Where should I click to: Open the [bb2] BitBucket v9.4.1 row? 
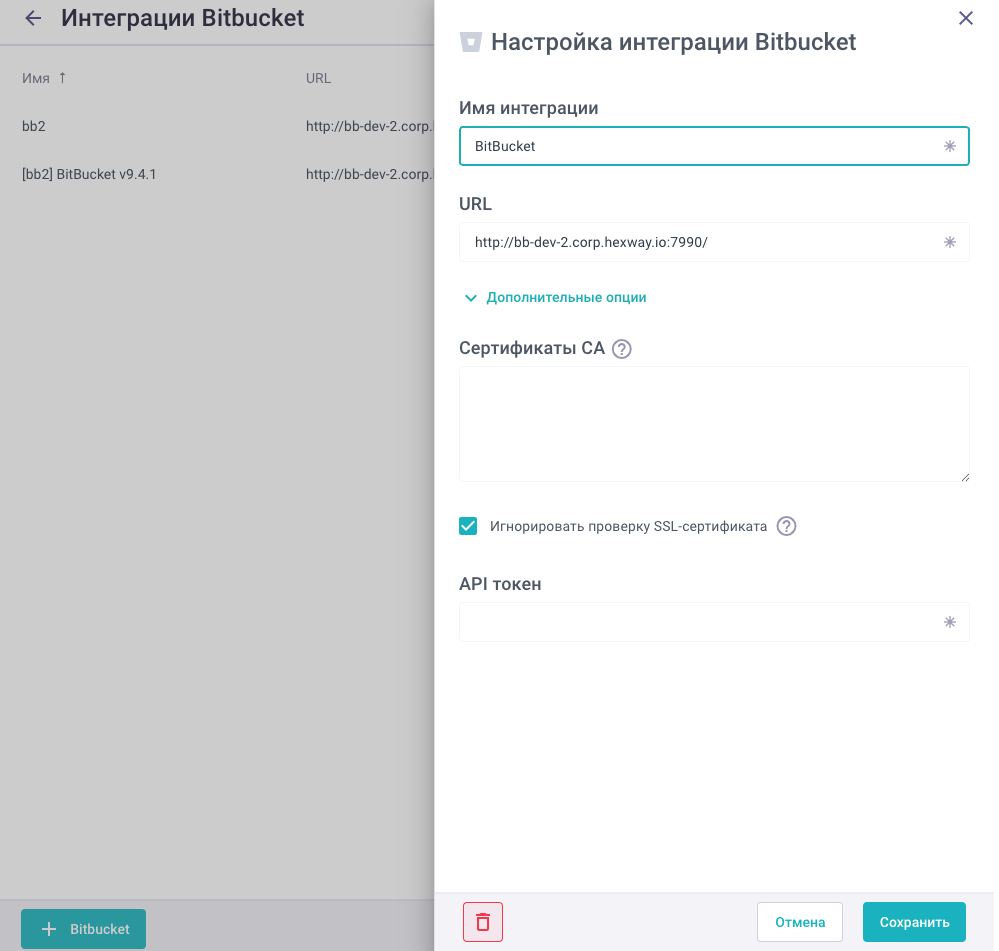click(217, 175)
